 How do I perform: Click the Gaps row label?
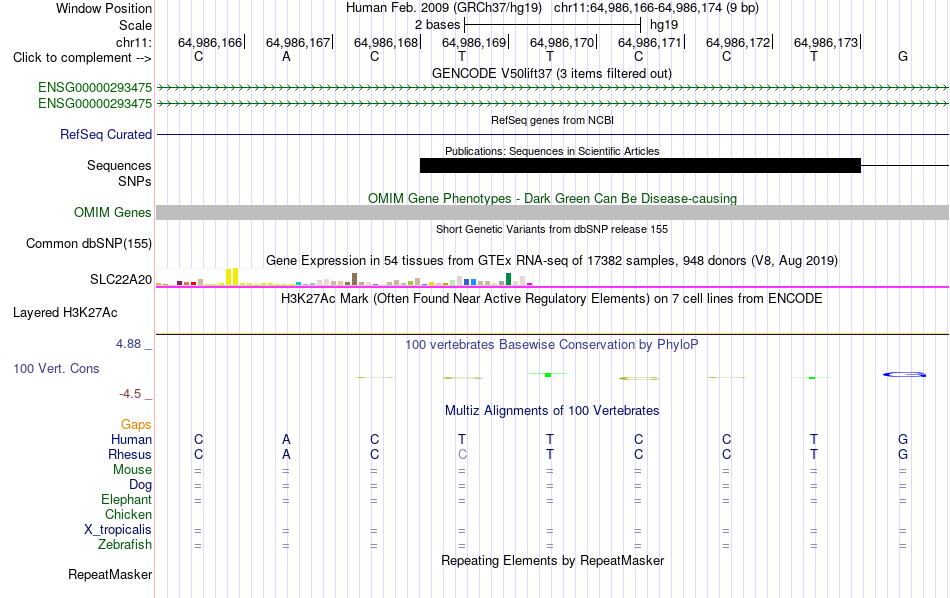[x=136, y=425]
